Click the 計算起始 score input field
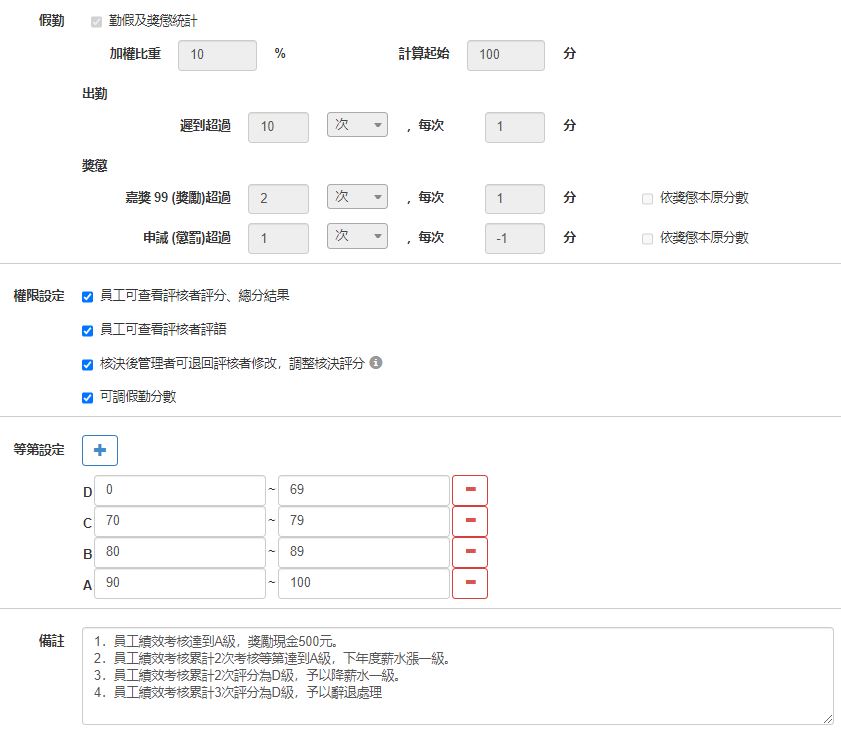This screenshot has width=841, height=730. point(505,55)
